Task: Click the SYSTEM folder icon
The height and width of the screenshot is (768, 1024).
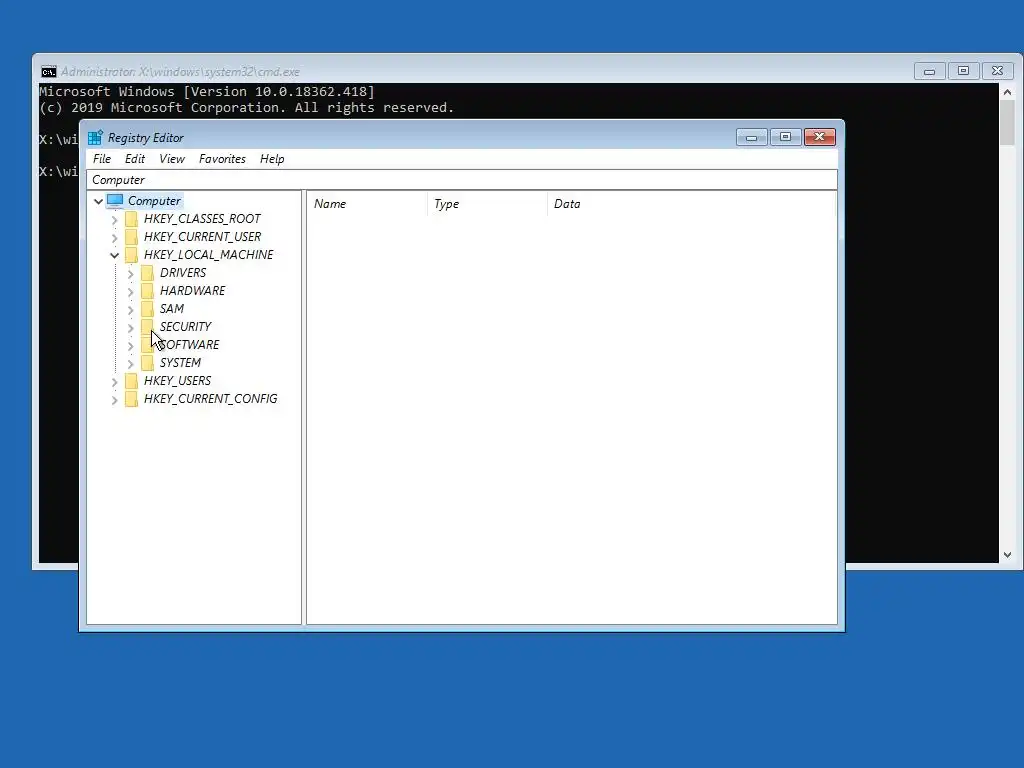Action: (148, 362)
